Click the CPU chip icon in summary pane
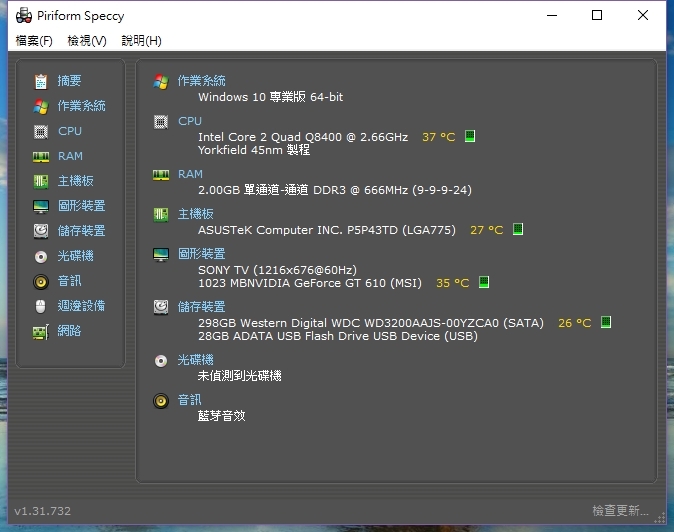The image size is (674, 532). [x=161, y=122]
